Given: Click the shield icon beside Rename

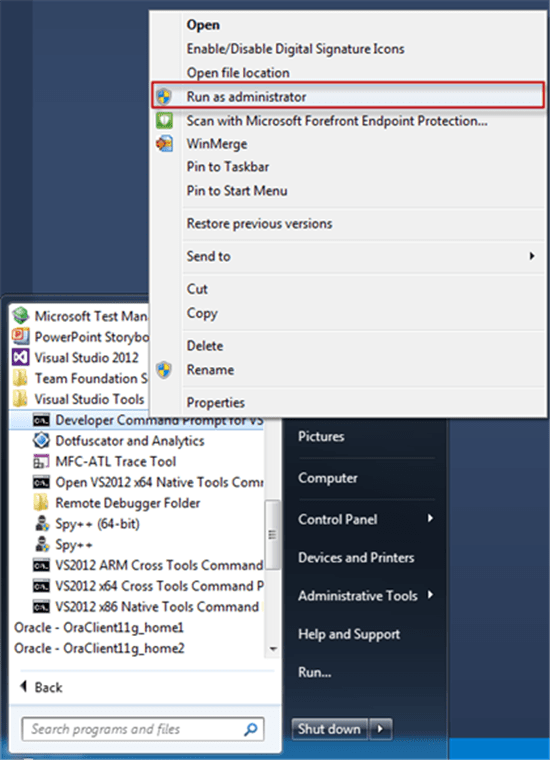Looking at the screenshot, I should point(164,370).
